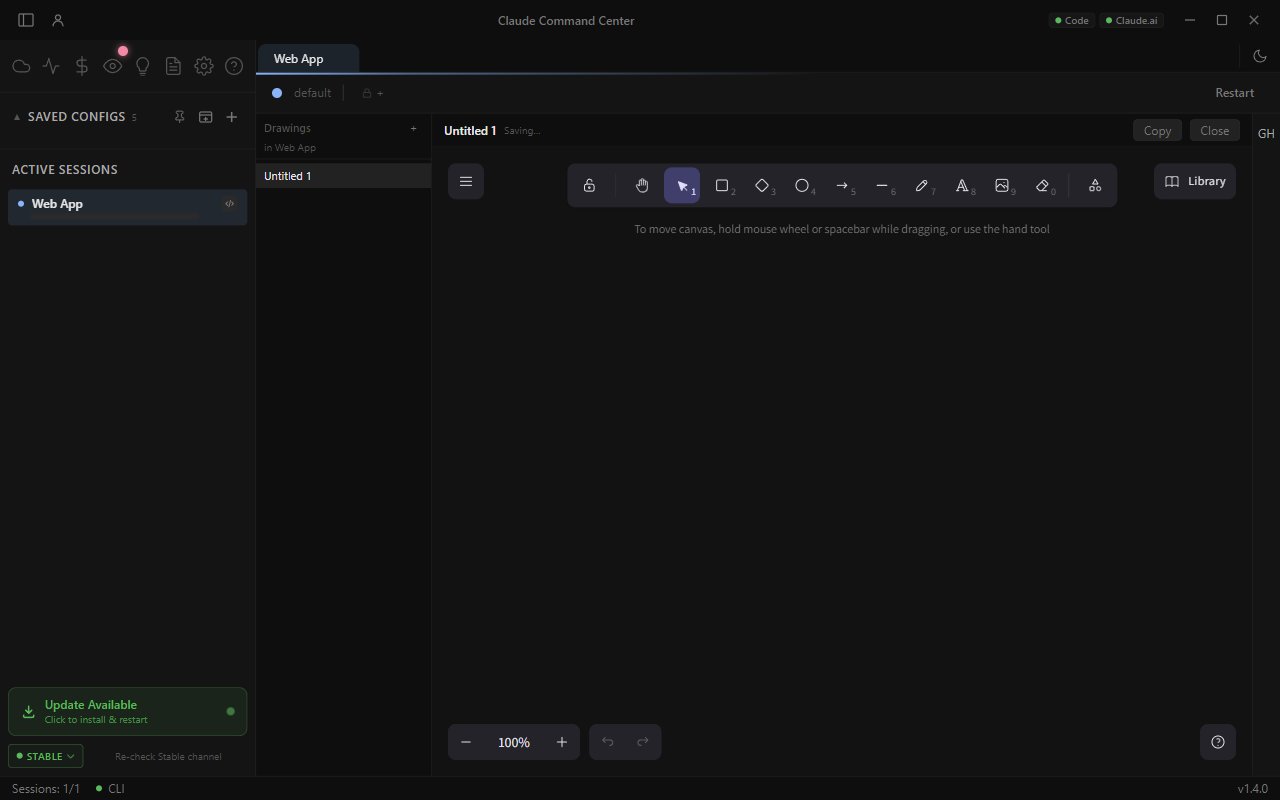Screen dimensions: 1280x800
Task: Click the code badge on Web App session
Action: [x=230, y=203]
